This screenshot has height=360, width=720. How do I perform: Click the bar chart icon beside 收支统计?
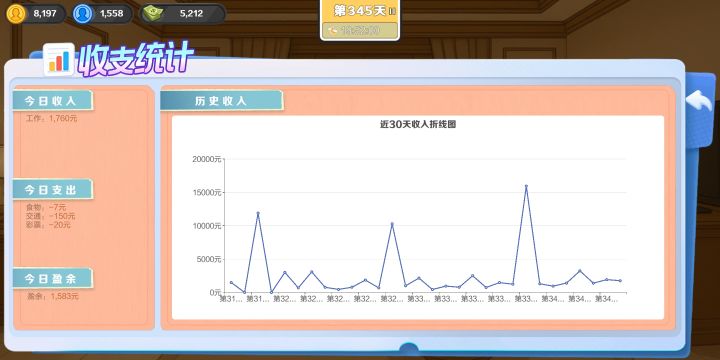coord(59,60)
